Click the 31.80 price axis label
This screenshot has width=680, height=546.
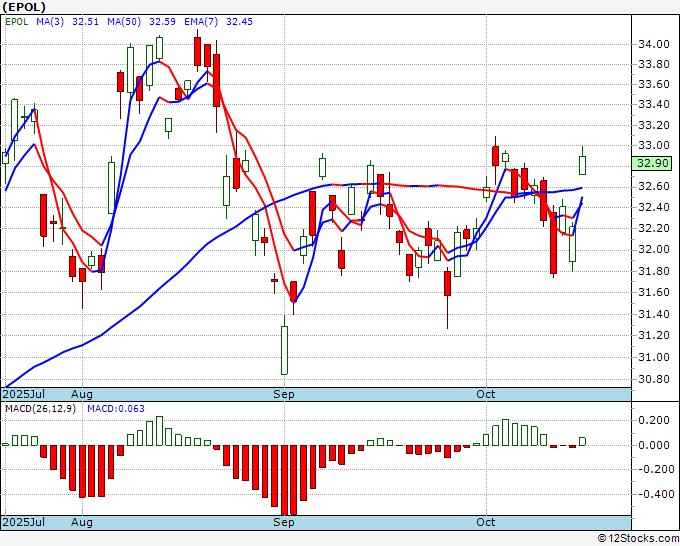[x=653, y=271]
